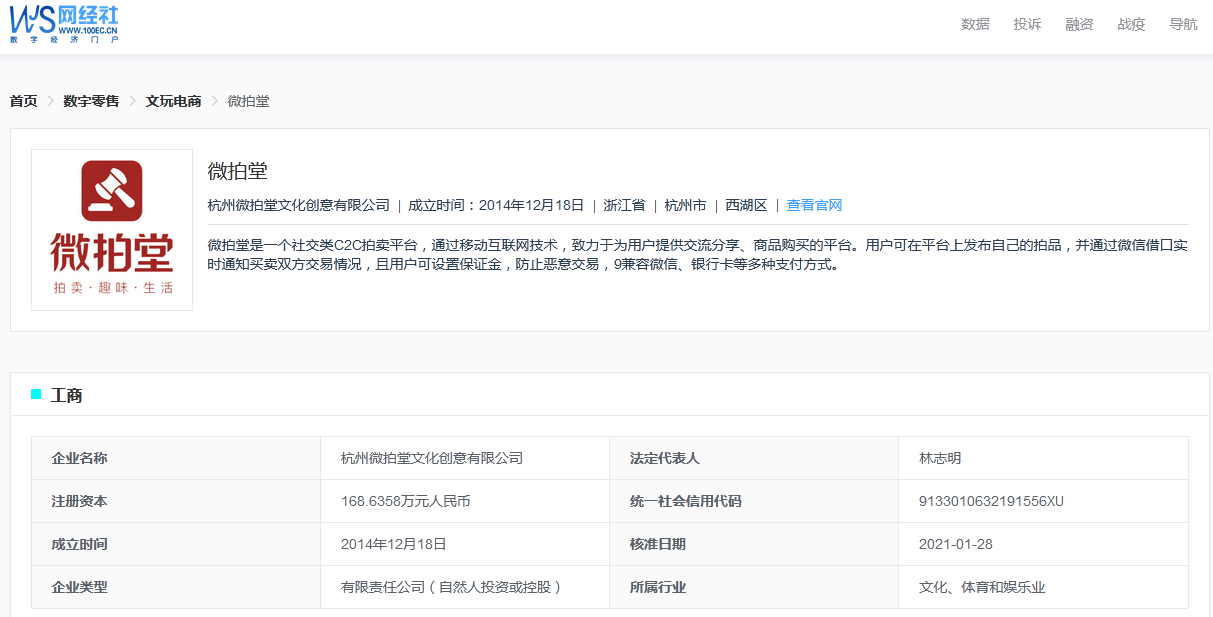This screenshot has width=1213, height=617.
Task: Select the 注册资本 table label
Action: [x=80, y=501]
